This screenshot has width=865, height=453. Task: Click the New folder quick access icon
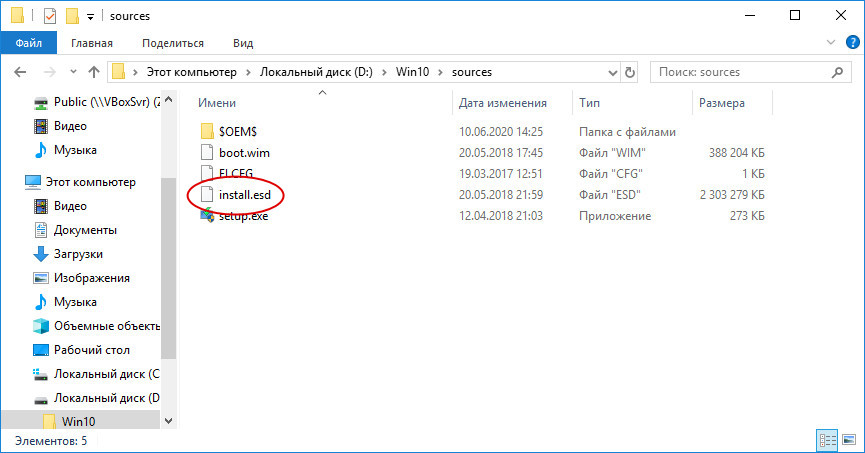(x=72, y=16)
